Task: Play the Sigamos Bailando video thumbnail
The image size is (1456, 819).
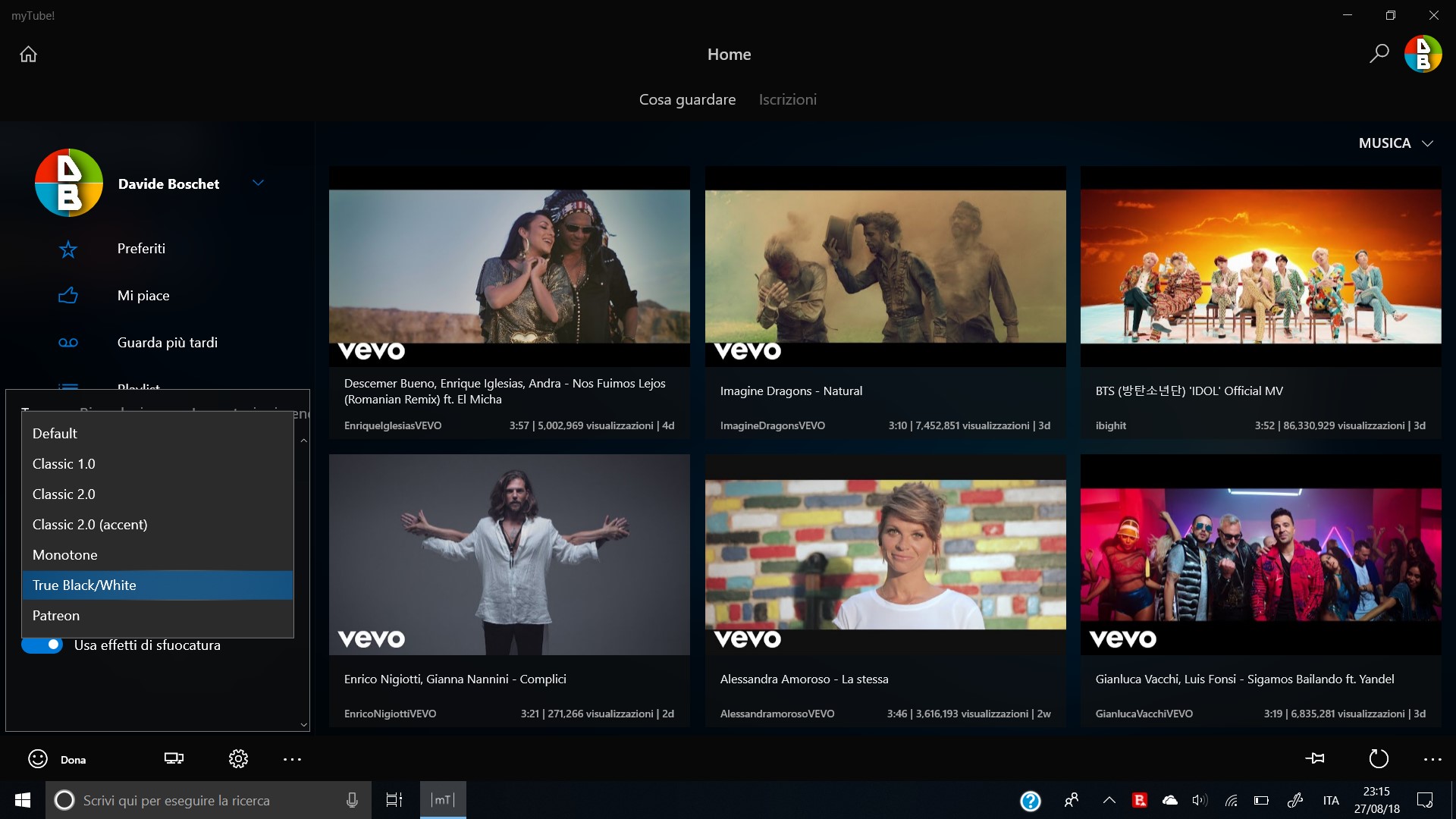Action: coord(1260,554)
